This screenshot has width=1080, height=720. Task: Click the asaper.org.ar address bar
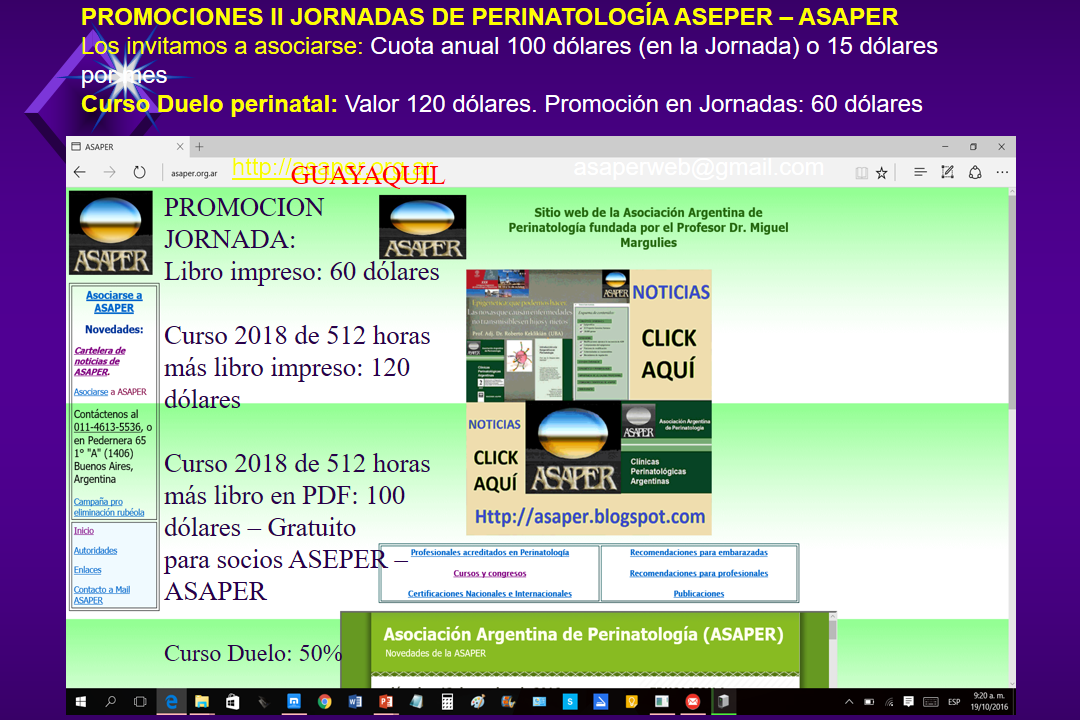point(194,174)
